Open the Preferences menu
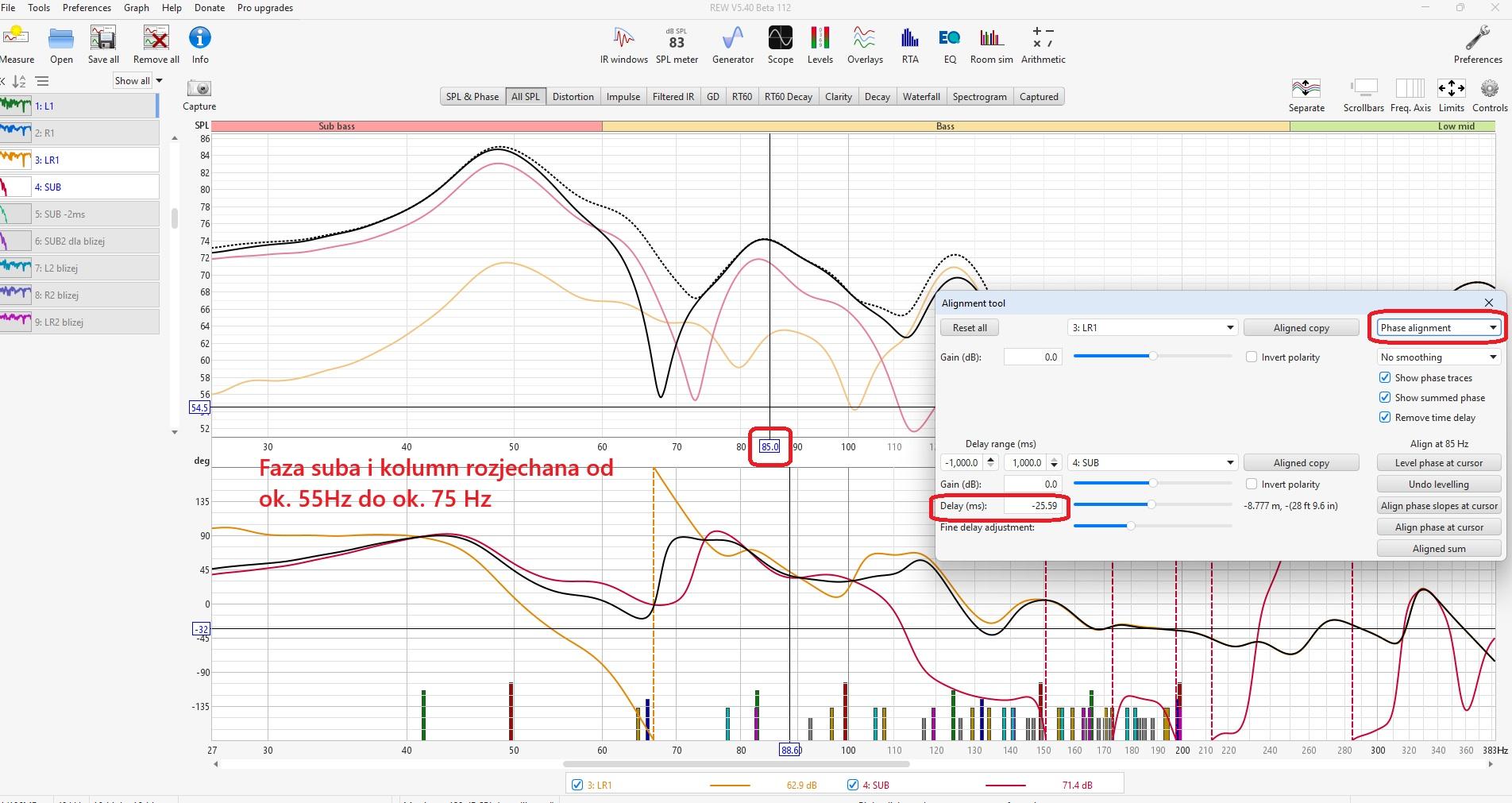The width and height of the screenshot is (1512, 803). [x=87, y=8]
